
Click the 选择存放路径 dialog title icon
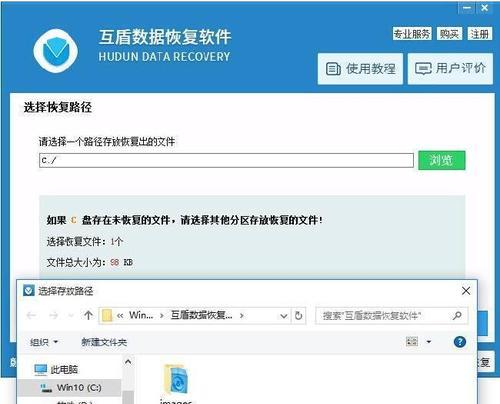pyautogui.click(x=29, y=291)
